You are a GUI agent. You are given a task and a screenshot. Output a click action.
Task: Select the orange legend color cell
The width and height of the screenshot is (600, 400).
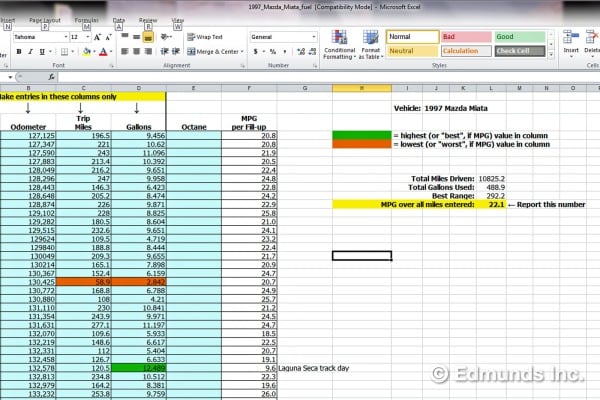point(362,144)
